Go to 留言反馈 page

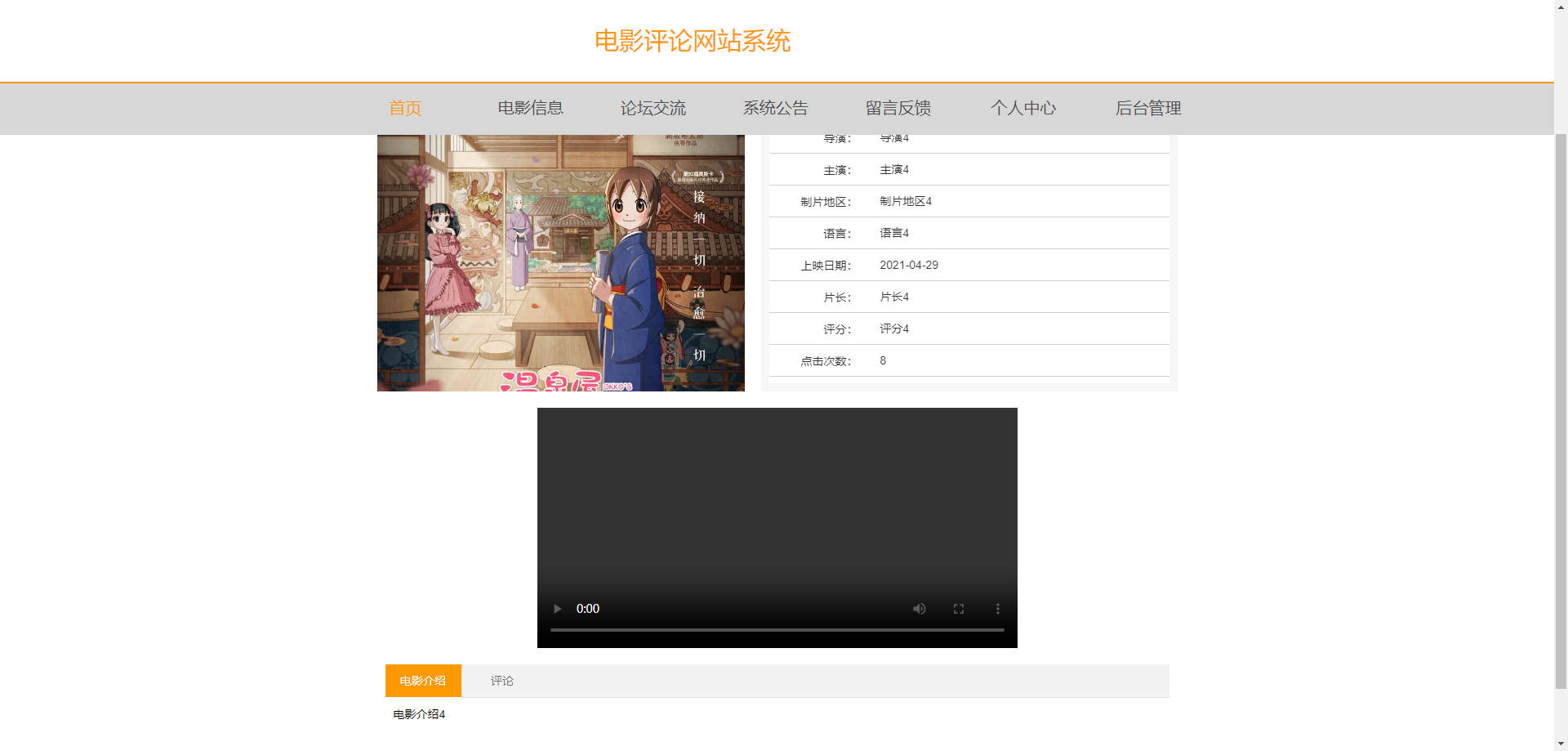pyautogui.click(x=898, y=108)
